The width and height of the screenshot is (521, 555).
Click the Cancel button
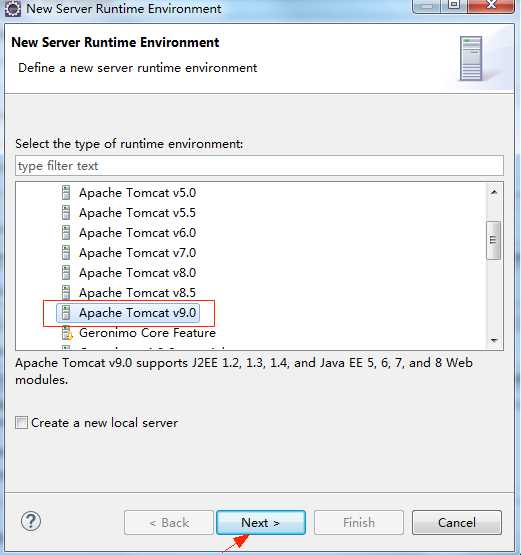pos(457,522)
